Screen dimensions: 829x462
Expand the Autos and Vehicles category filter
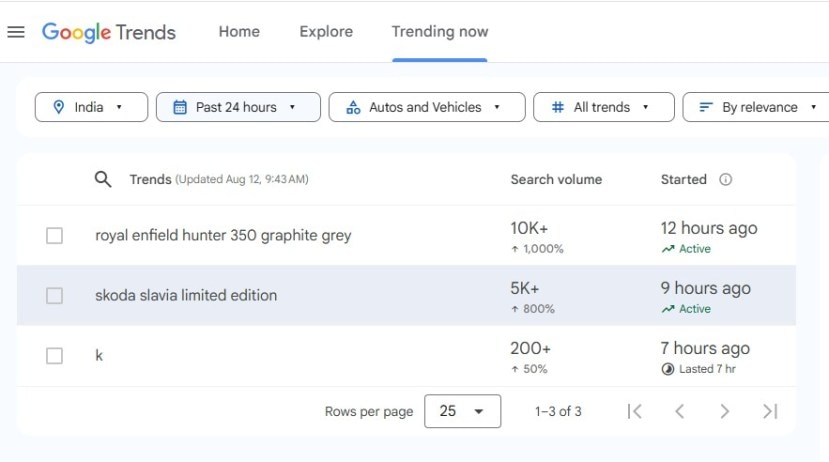427,107
